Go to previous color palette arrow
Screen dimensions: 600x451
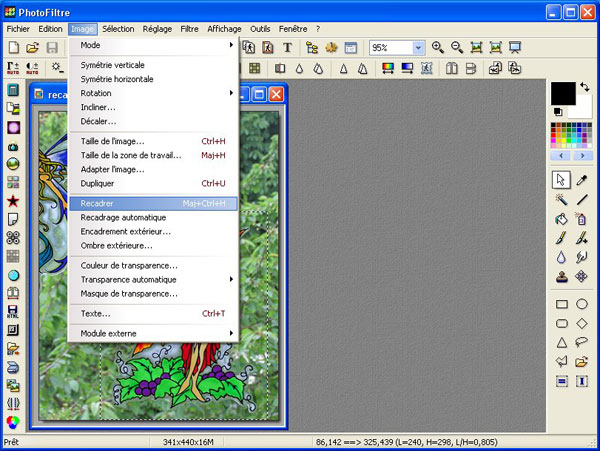561,156
